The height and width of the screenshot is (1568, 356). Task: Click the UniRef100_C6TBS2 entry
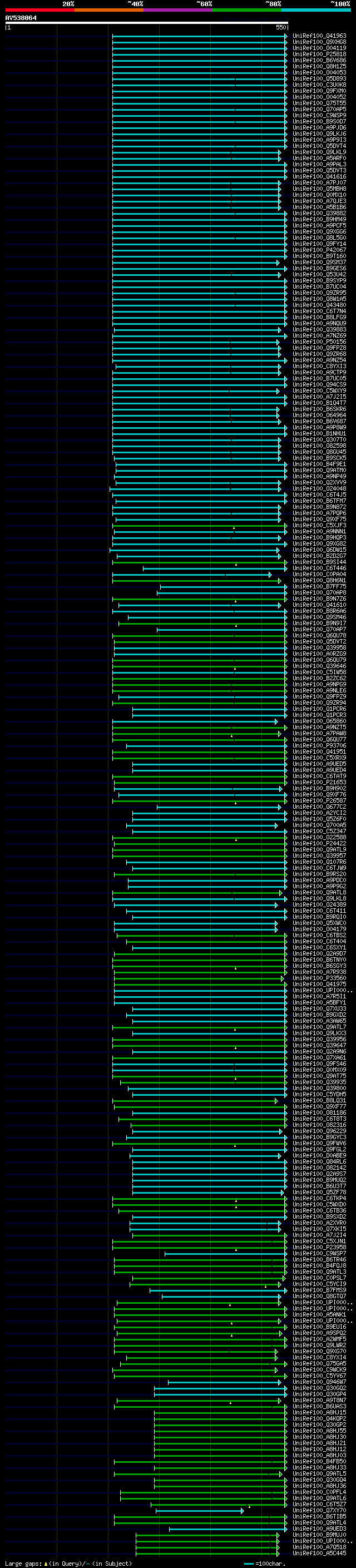point(319,935)
